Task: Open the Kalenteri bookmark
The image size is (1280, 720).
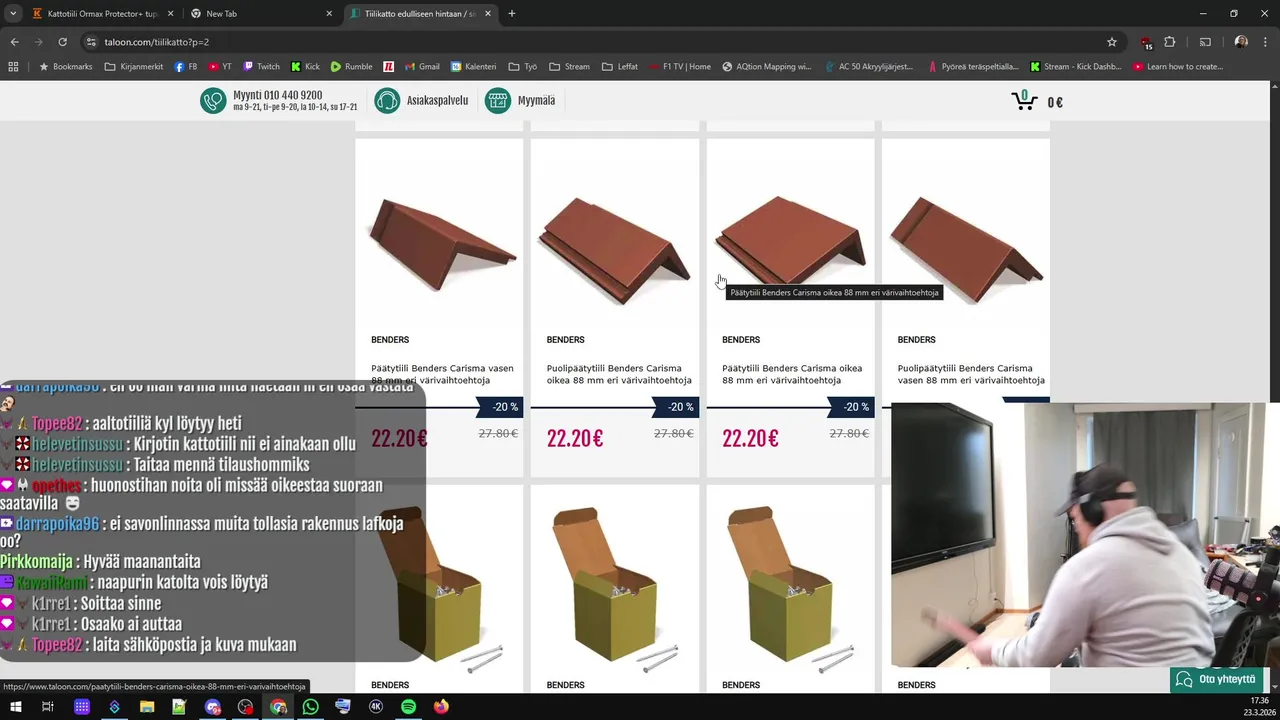Action: point(473,67)
